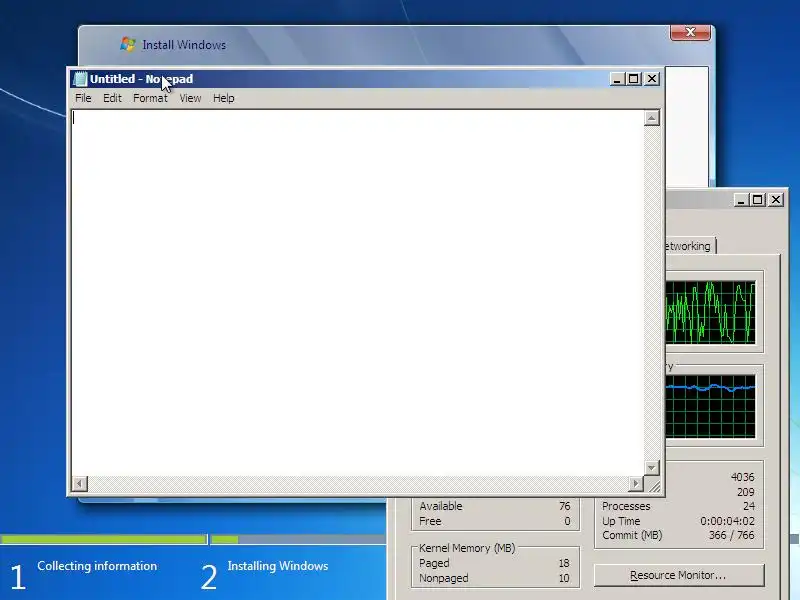This screenshot has width=800, height=600.
Task: Click the Notepad resize grip corner
Action: click(x=653, y=485)
